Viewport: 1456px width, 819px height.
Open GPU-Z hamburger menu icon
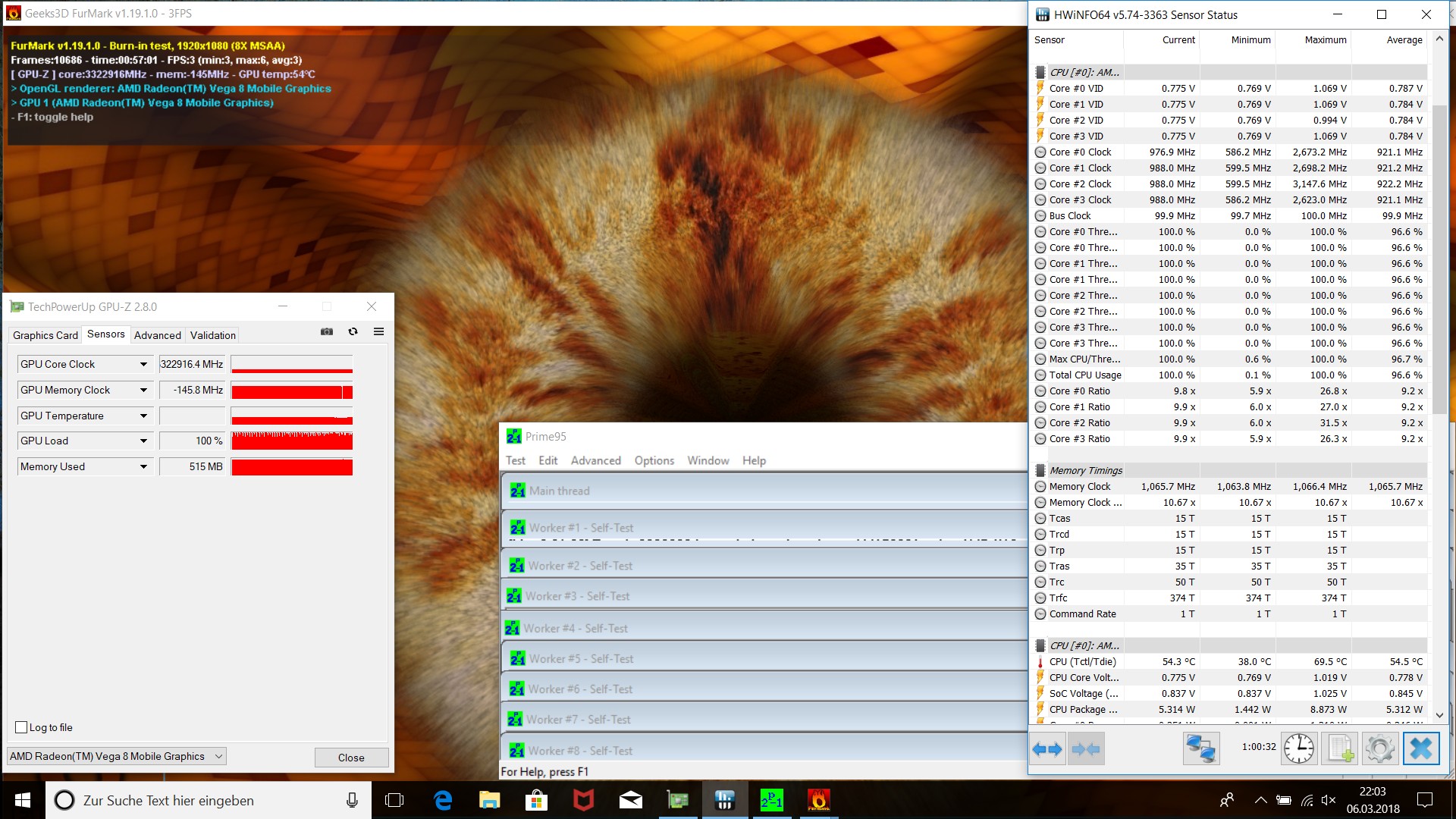(x=378, y=332)
